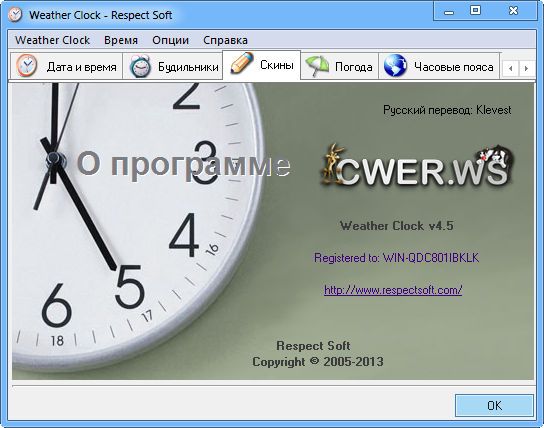Open the respectsoft.com website link
Viewport: 544px width, 428px height.
[393, 290]
